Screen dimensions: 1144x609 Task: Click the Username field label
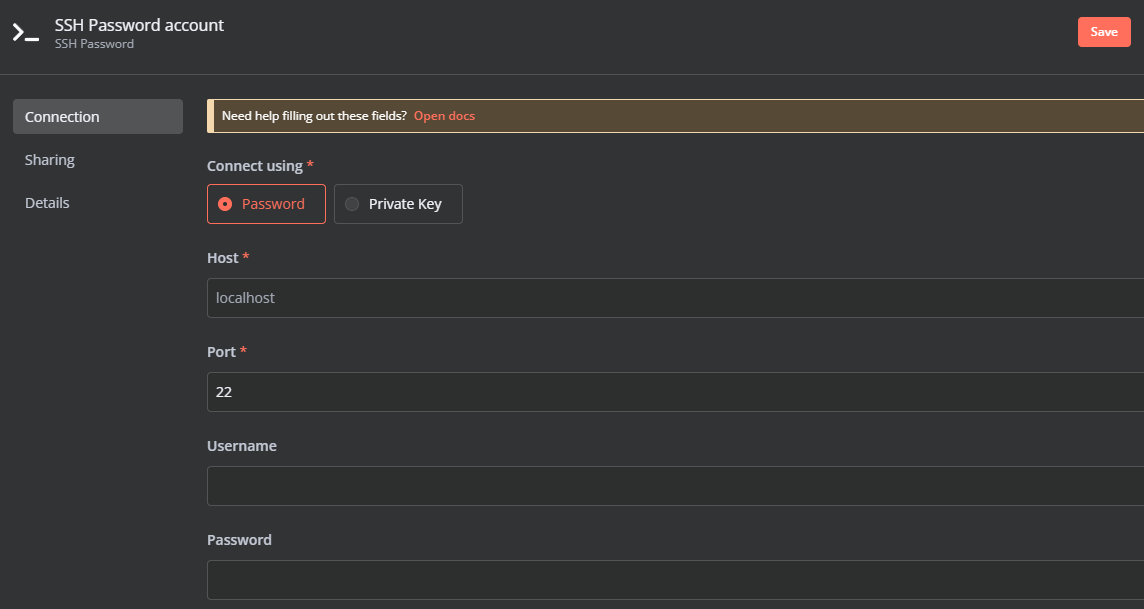(242, 445)
